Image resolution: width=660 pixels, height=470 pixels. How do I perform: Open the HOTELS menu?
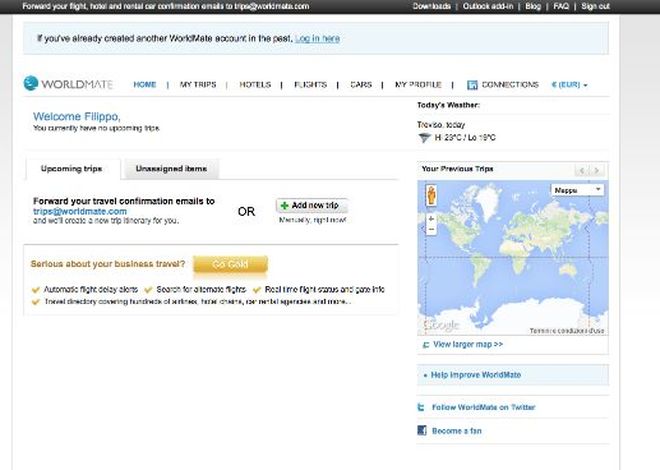tap(255, 85)
